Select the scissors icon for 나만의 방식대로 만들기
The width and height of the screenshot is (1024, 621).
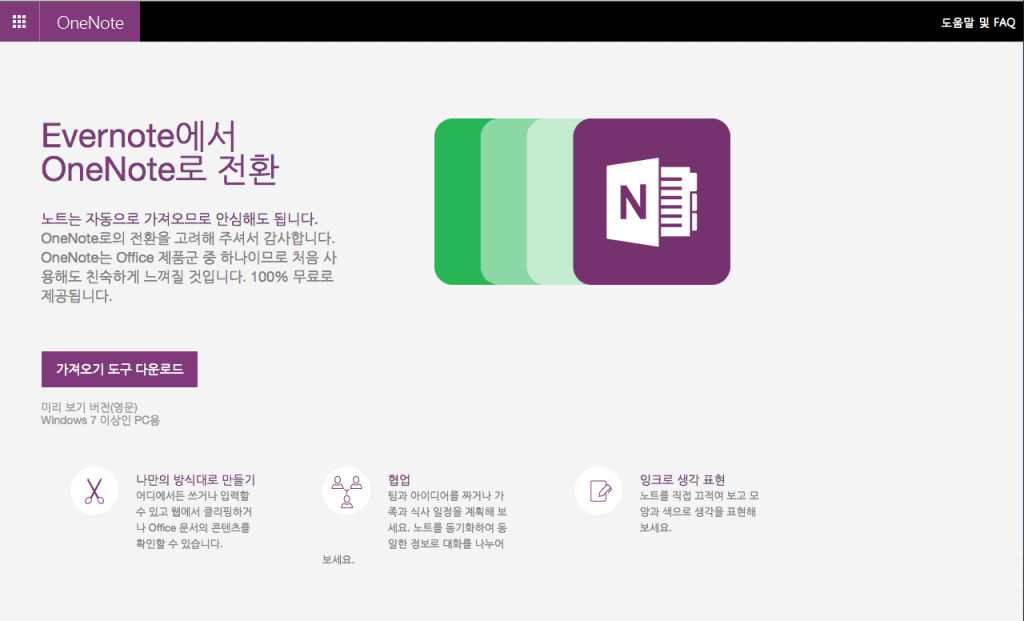(97, 491)
